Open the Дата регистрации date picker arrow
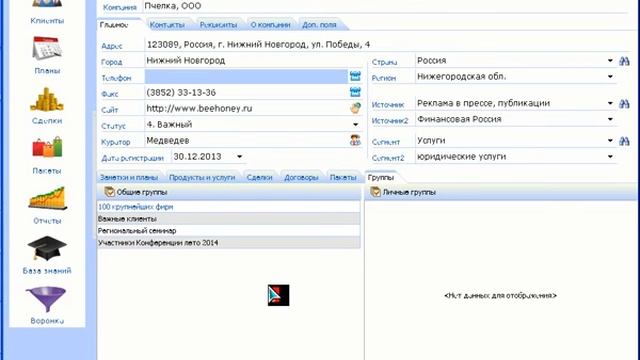 tap(240, 157)
